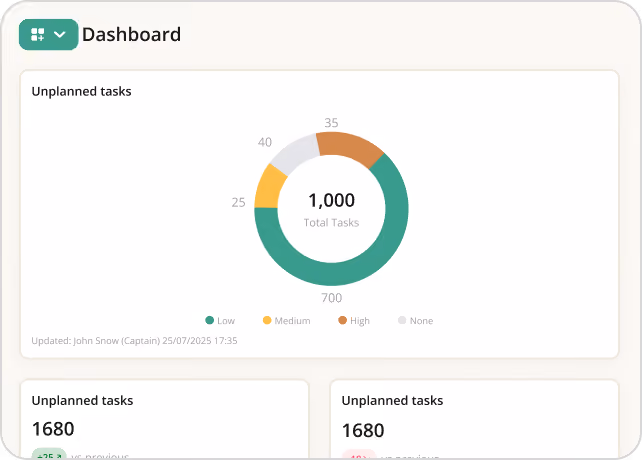Image resolution: width=642 pixels, height=460 pixels.
Task: Open the bottom-right Unplanned tasks card
Action: [x=474, y=419]
